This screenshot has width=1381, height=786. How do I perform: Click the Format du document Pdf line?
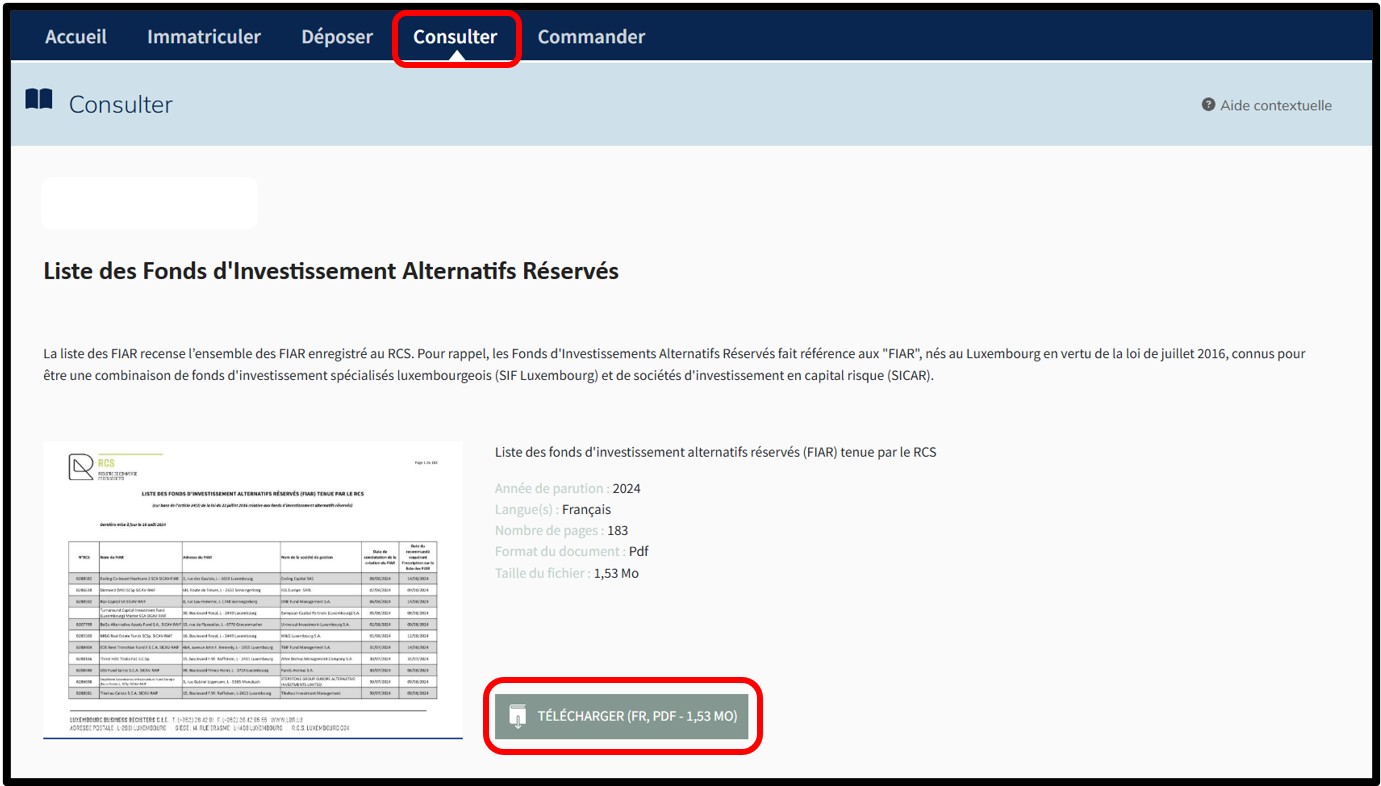(571, 552)
